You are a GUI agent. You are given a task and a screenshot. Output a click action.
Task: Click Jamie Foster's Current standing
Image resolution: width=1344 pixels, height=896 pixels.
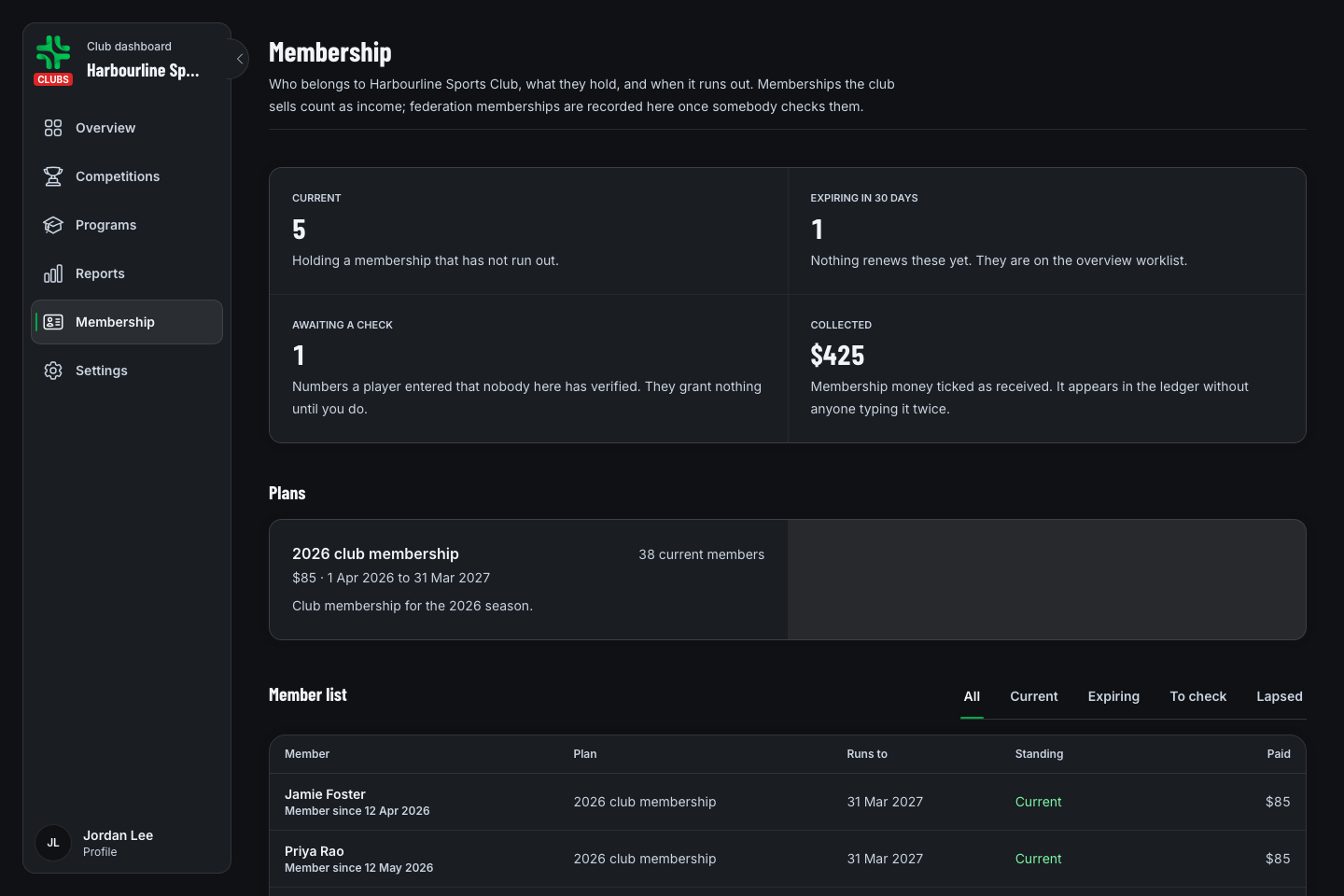(1038, 802)
